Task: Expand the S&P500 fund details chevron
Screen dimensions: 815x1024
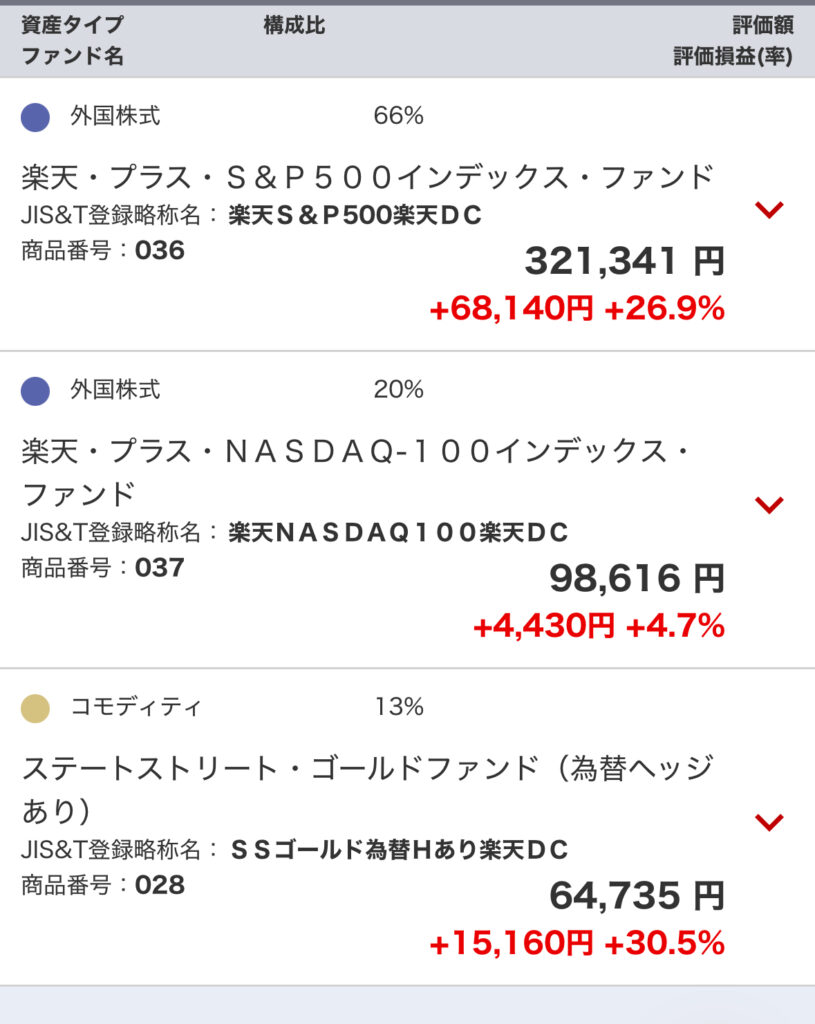Action: click(769, 209)
